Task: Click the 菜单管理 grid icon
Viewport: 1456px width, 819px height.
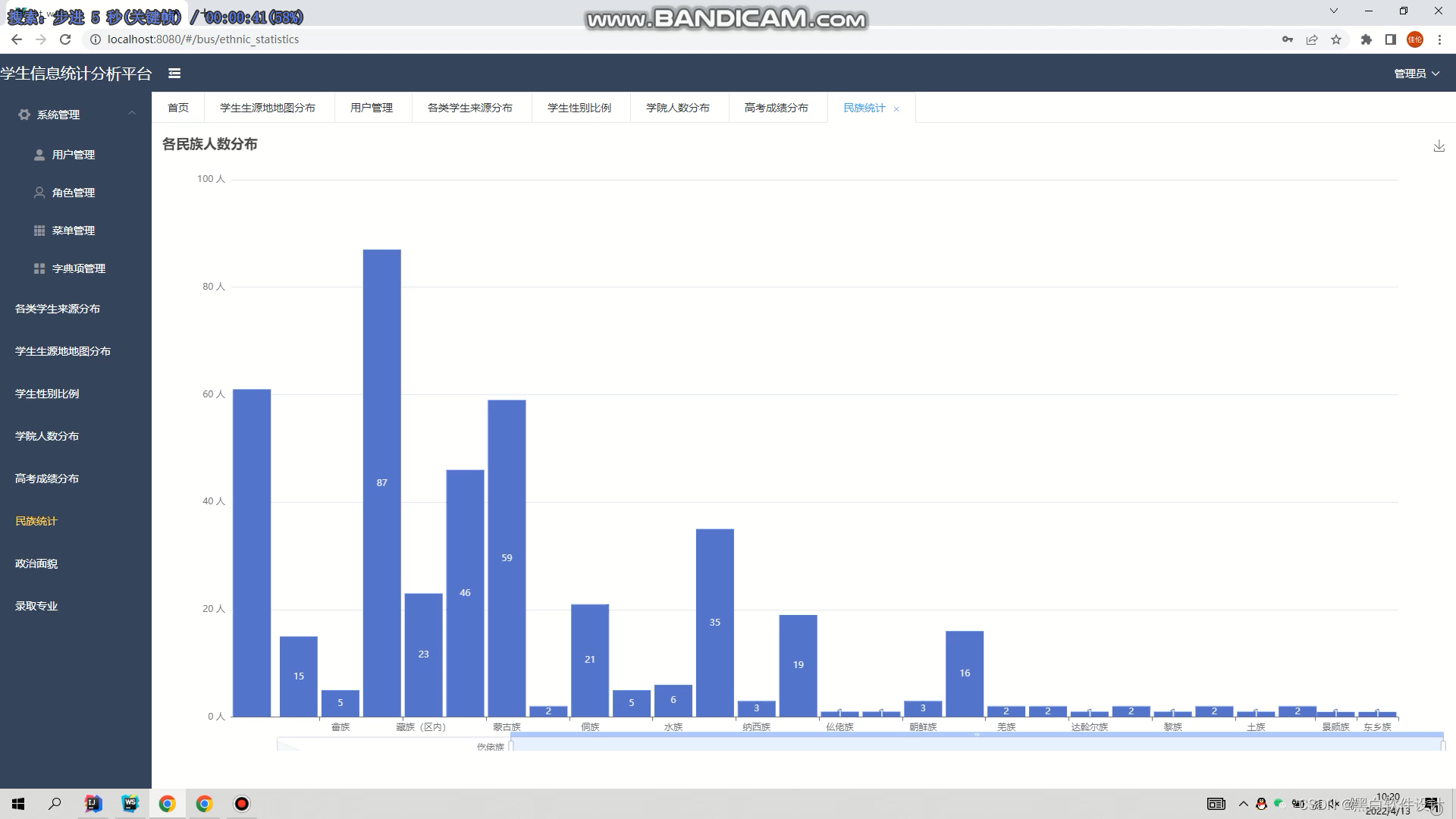Action: pyautogui.click(x=39, y=231)
